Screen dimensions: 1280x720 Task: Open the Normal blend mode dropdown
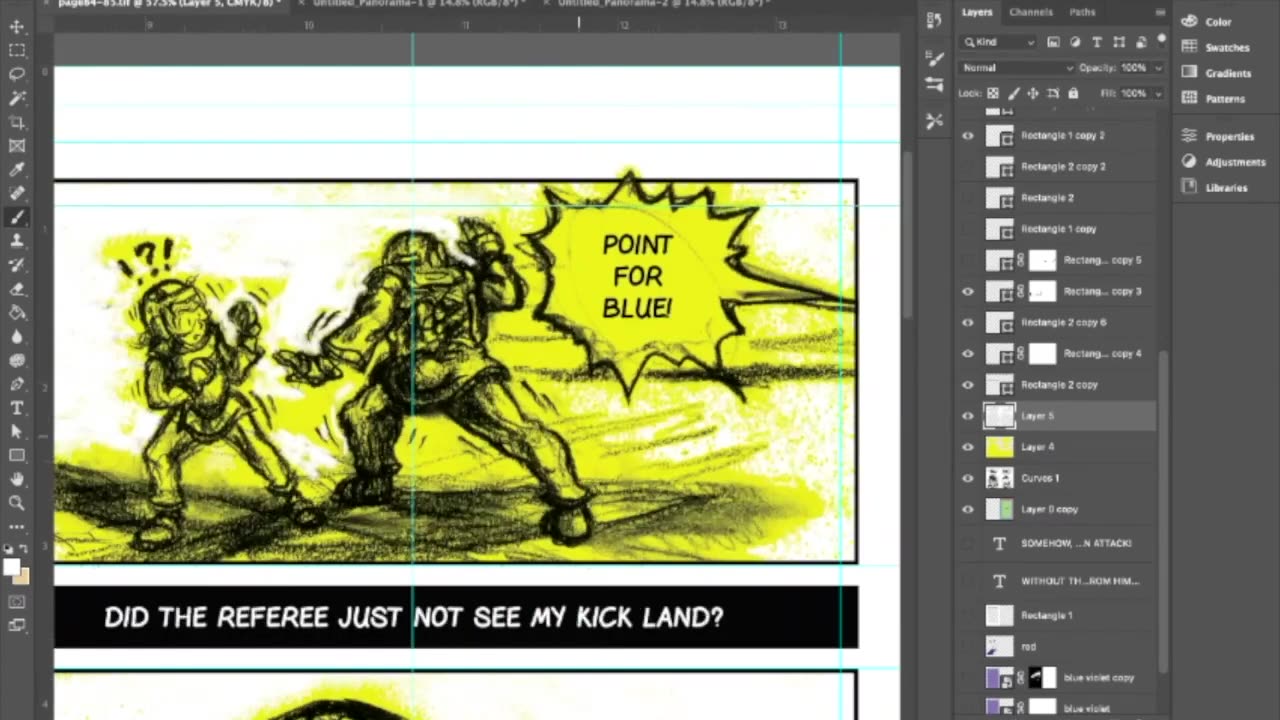pos(1016,68)
